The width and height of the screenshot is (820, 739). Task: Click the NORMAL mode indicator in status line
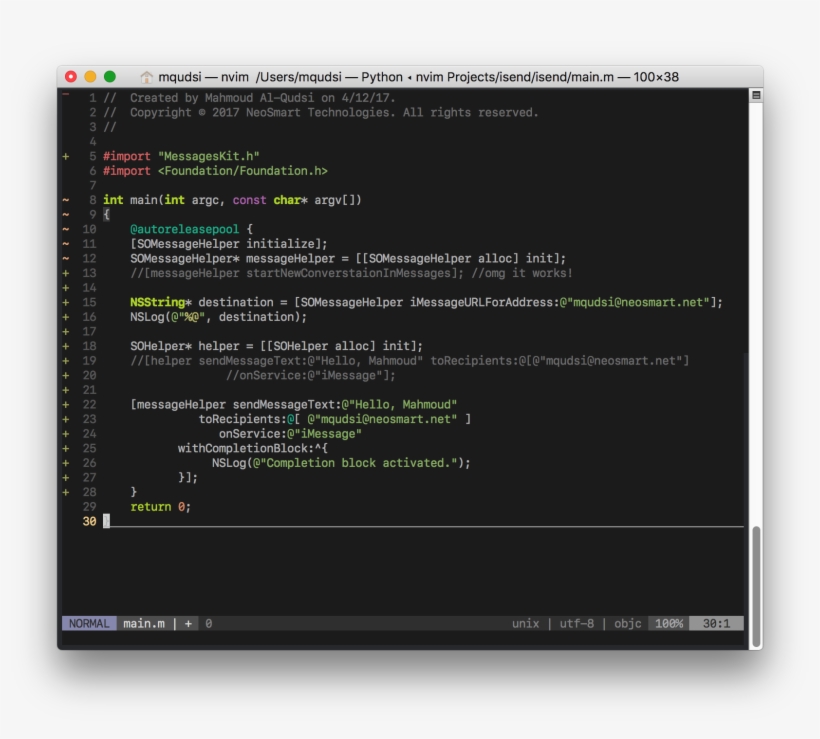pos(89,623)
